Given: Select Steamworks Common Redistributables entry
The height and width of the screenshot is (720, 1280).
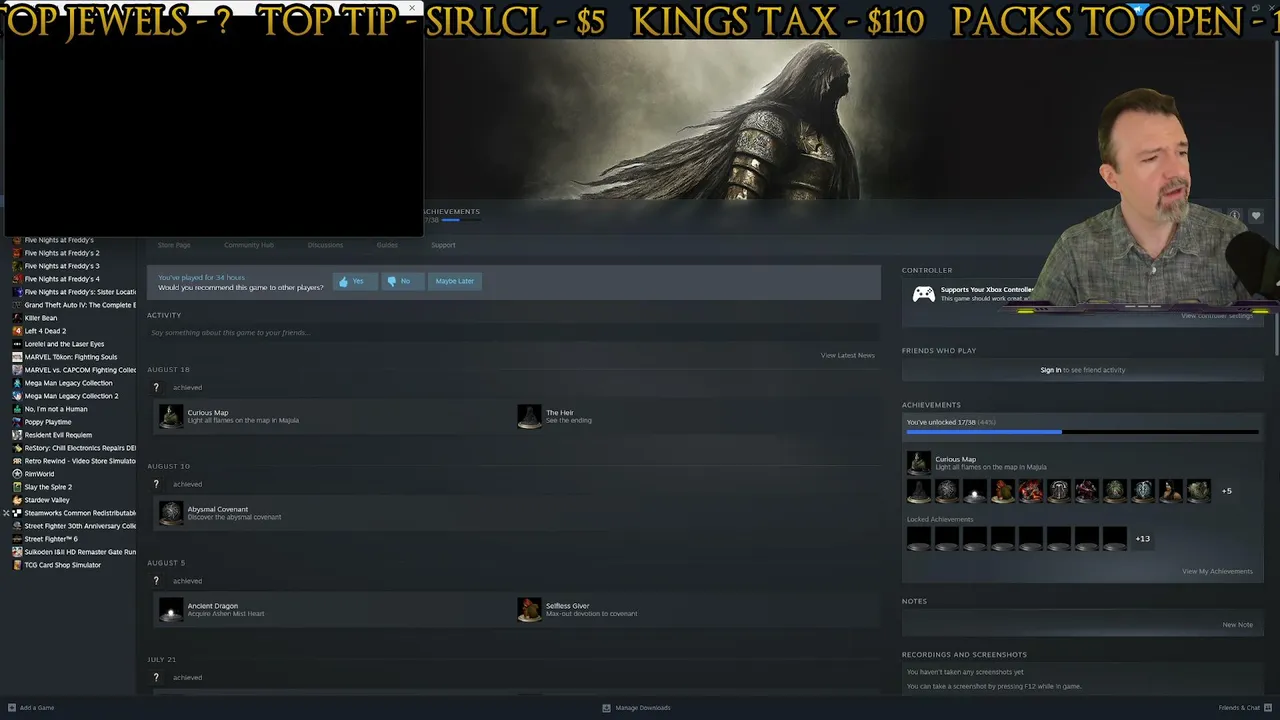Looking at the screenshot, I should click(x=73, y=513).
